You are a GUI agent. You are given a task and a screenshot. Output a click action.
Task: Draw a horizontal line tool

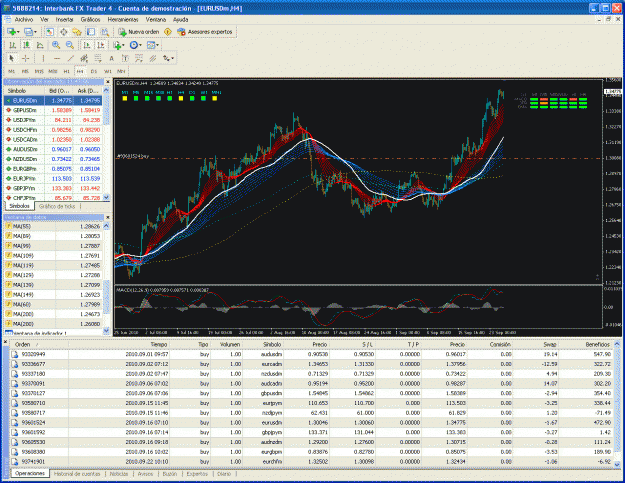[57, 58]
